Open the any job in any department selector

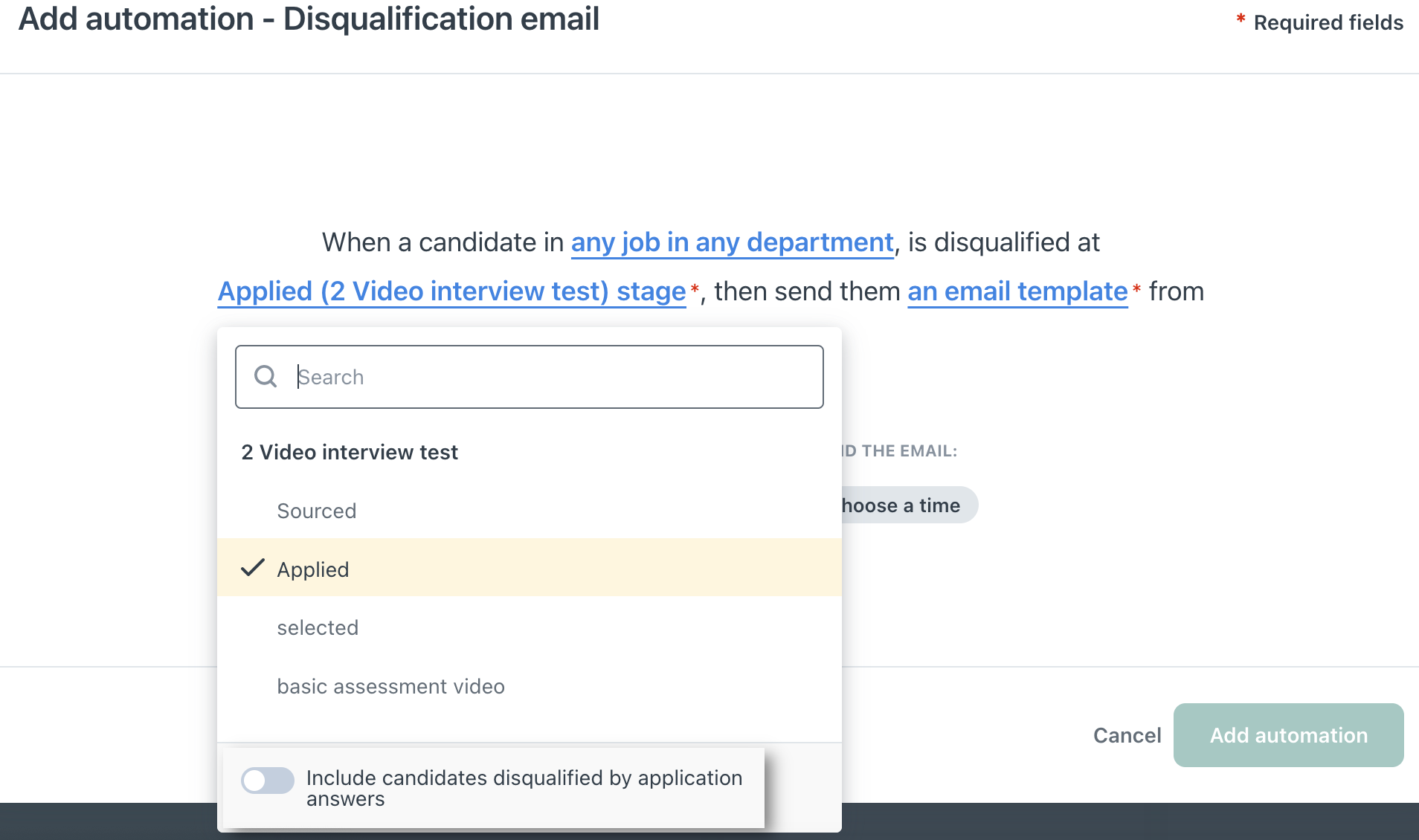(732, 242)
